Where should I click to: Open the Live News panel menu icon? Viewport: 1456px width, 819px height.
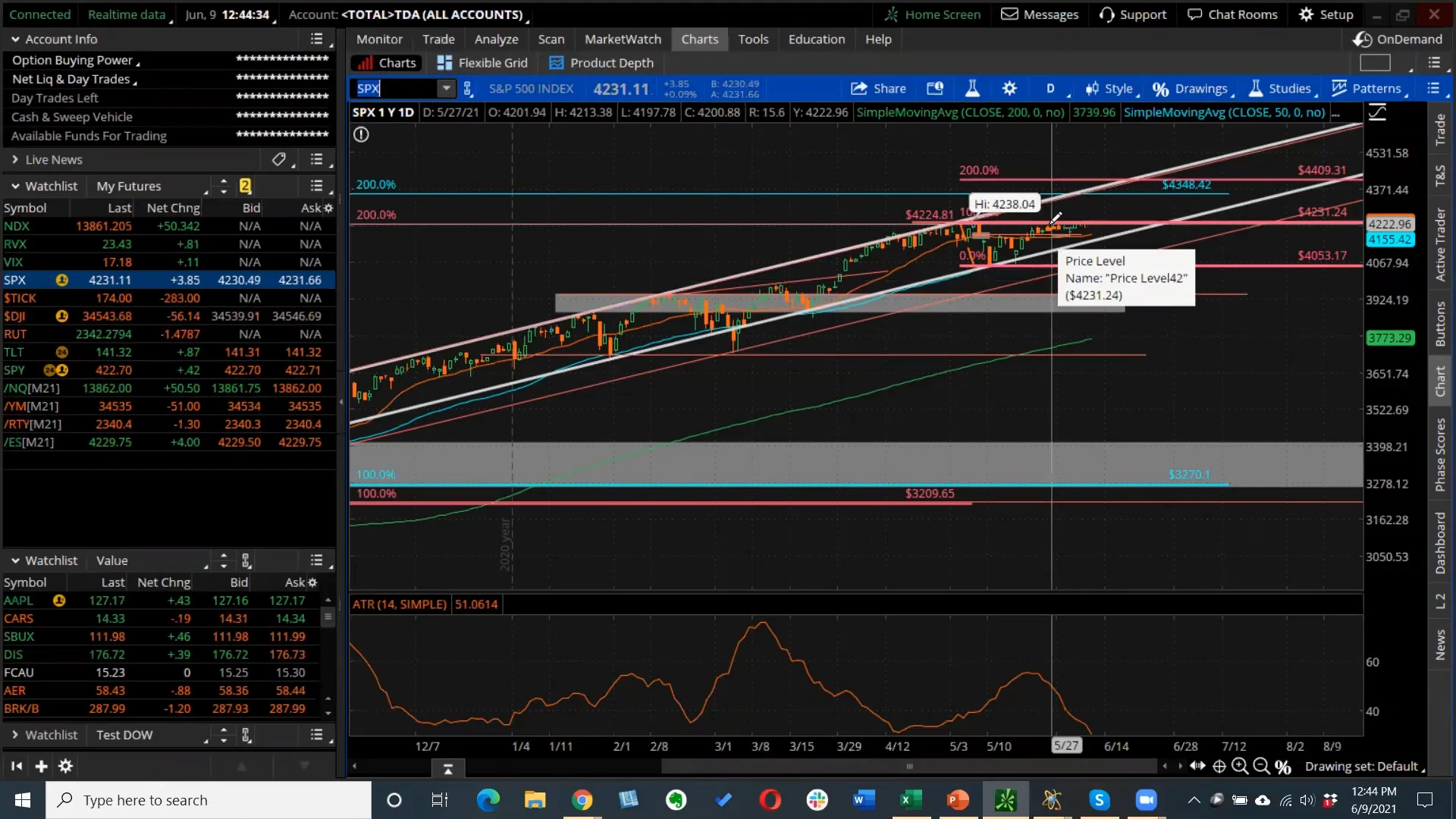pos(317,159)
